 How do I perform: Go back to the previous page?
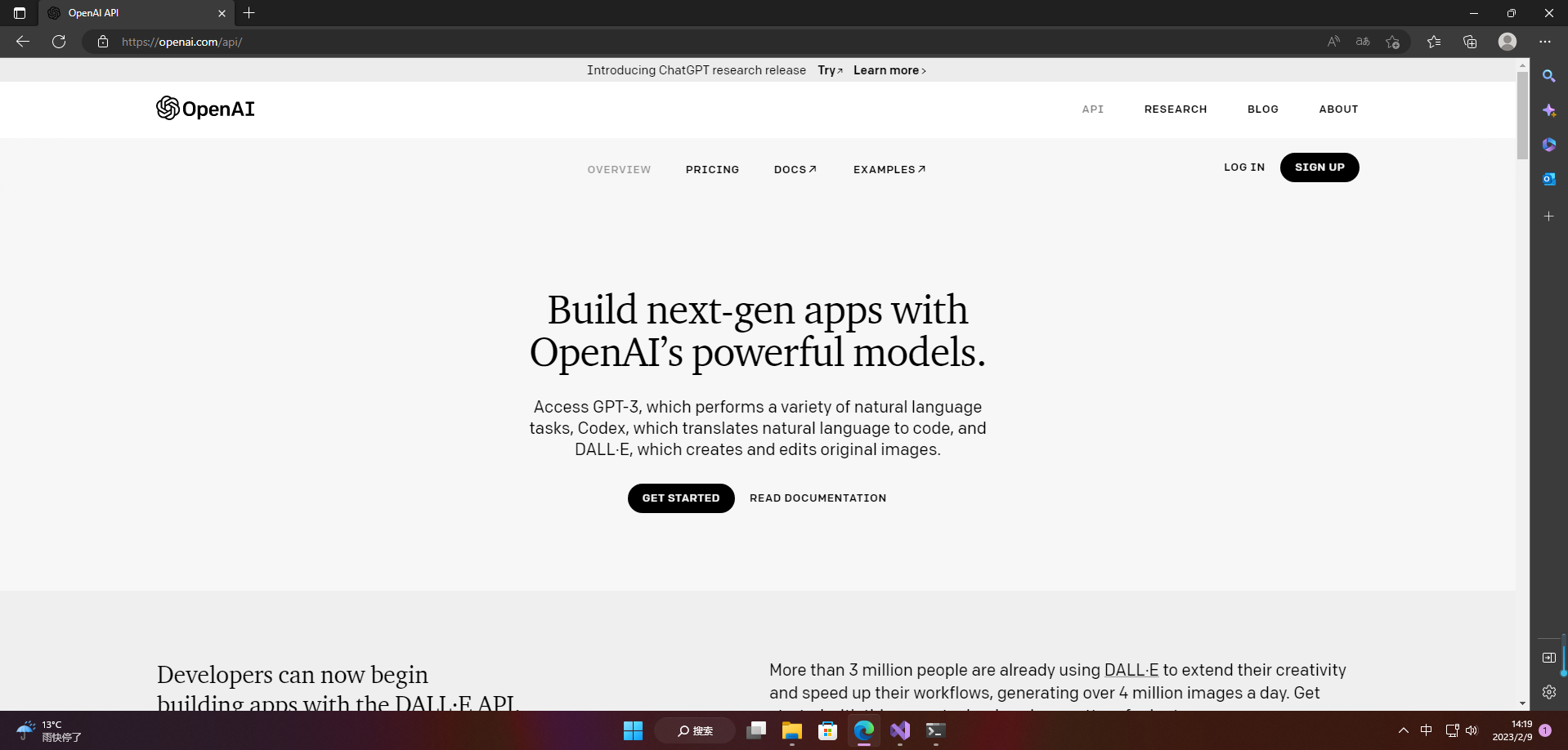[23, 42]
